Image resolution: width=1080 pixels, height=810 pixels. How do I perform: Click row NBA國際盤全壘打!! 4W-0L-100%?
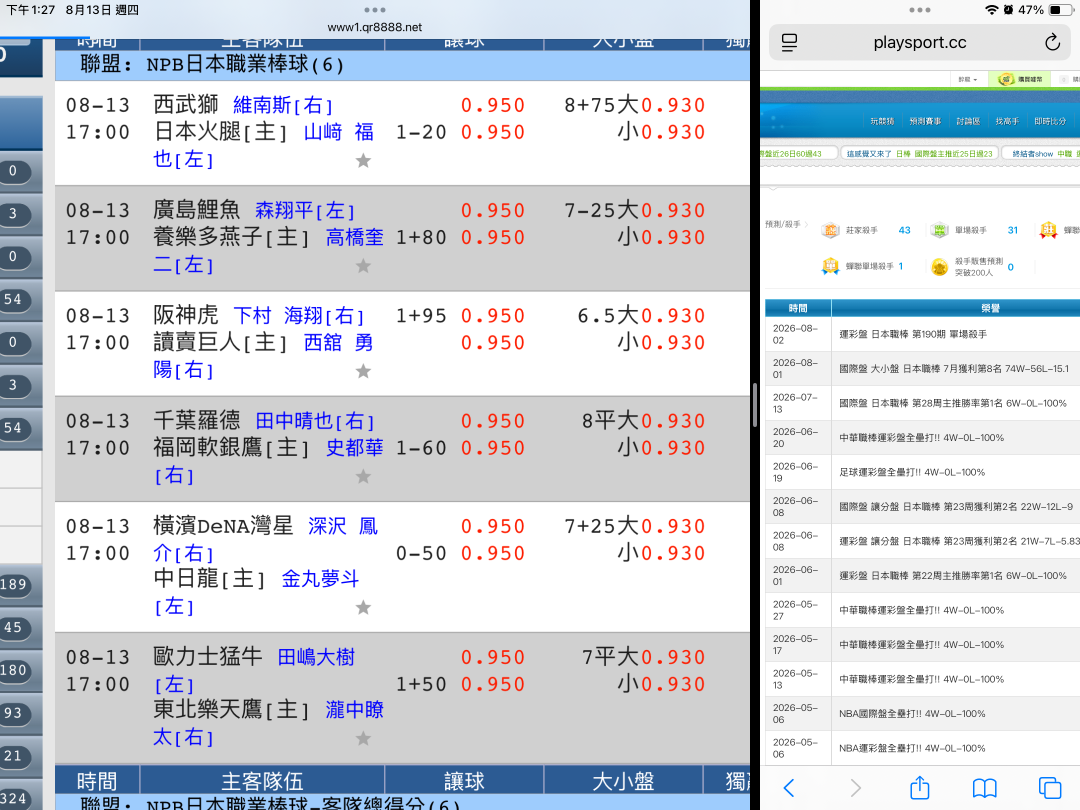(923, 714)
